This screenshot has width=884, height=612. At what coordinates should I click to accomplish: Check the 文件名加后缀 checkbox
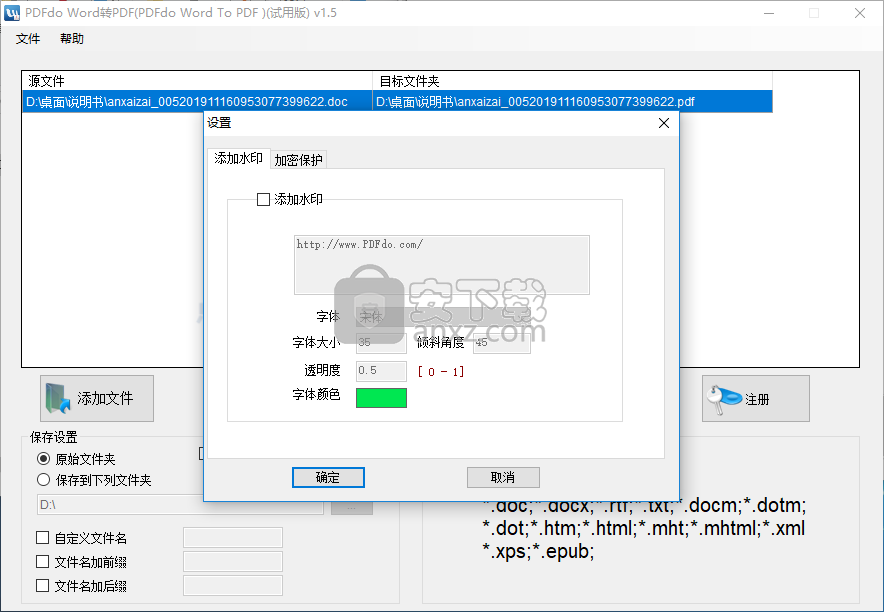(x=42, y=586)
